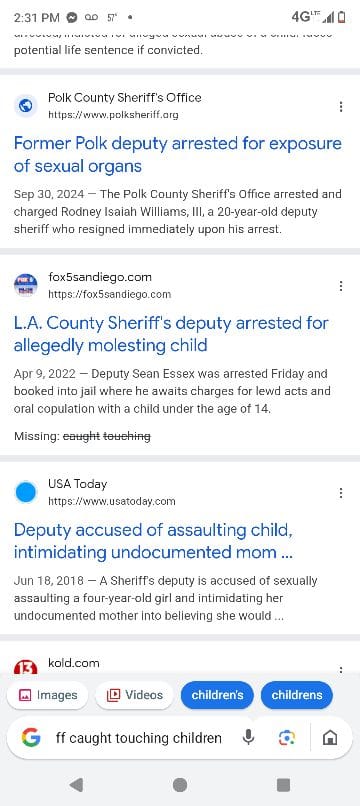Viewport: 360px width, 806px height.
Task: Tap the fox5sandiego.com site favicon
Action: click(26, 285)
